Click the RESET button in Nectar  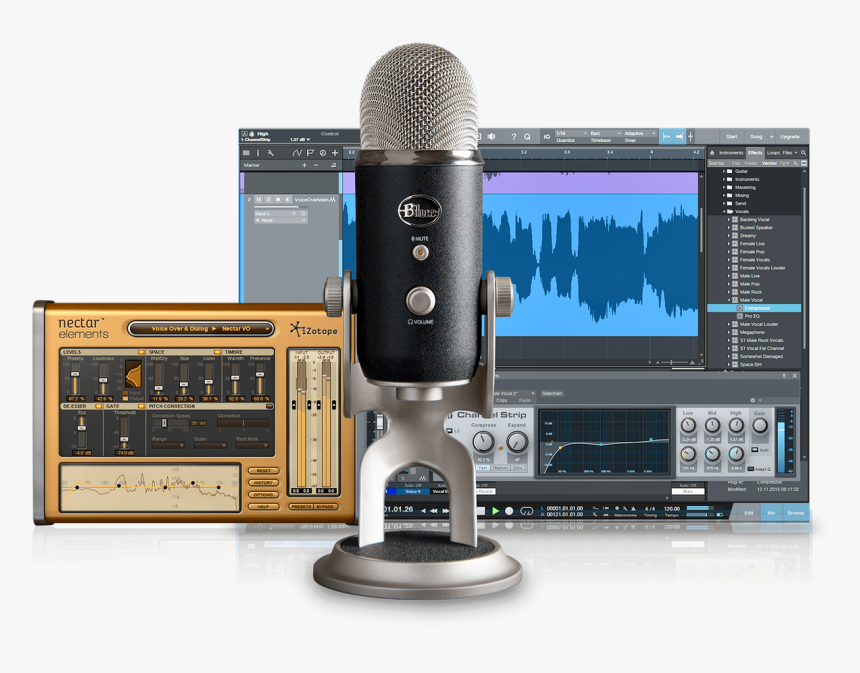click(x=264, y=471)
